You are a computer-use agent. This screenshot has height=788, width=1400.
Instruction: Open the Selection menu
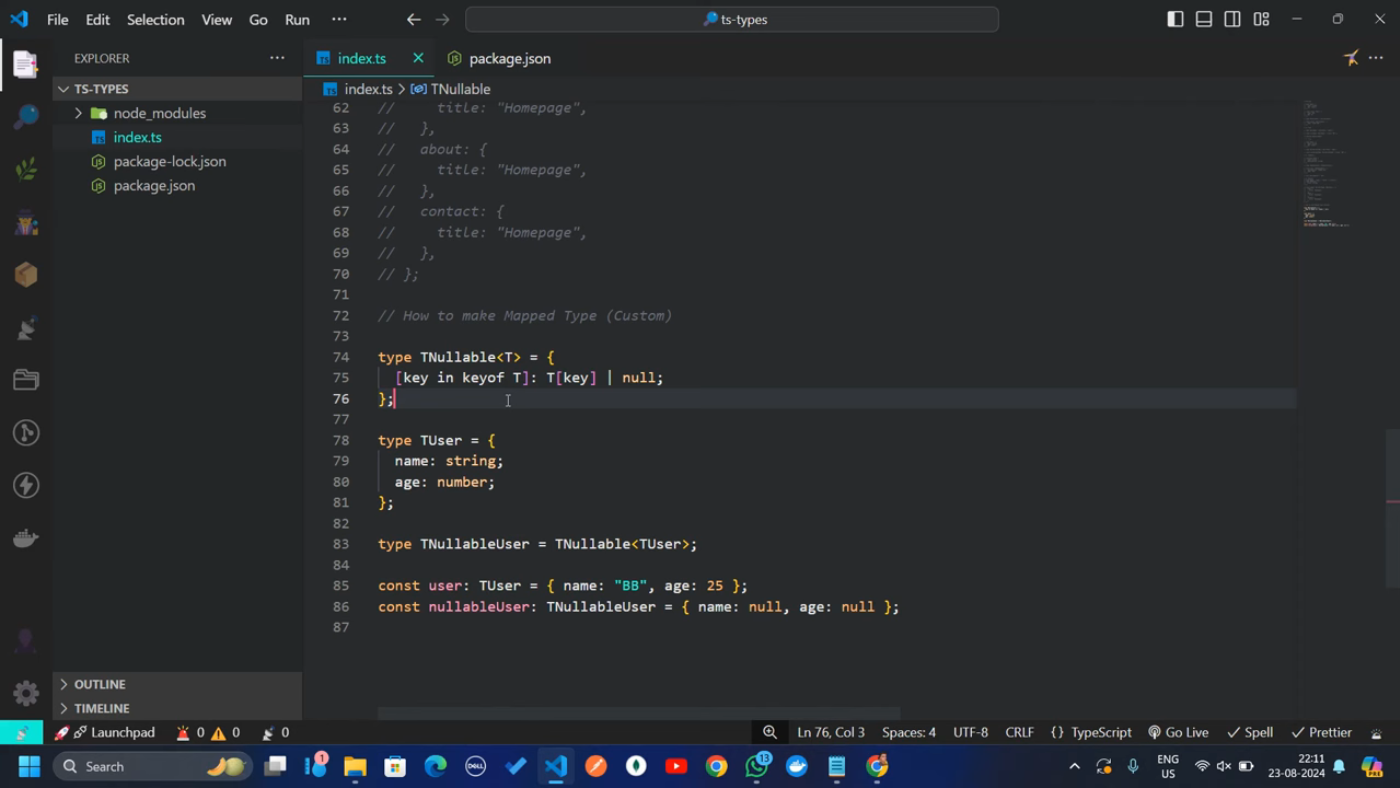tap(155, 19)
